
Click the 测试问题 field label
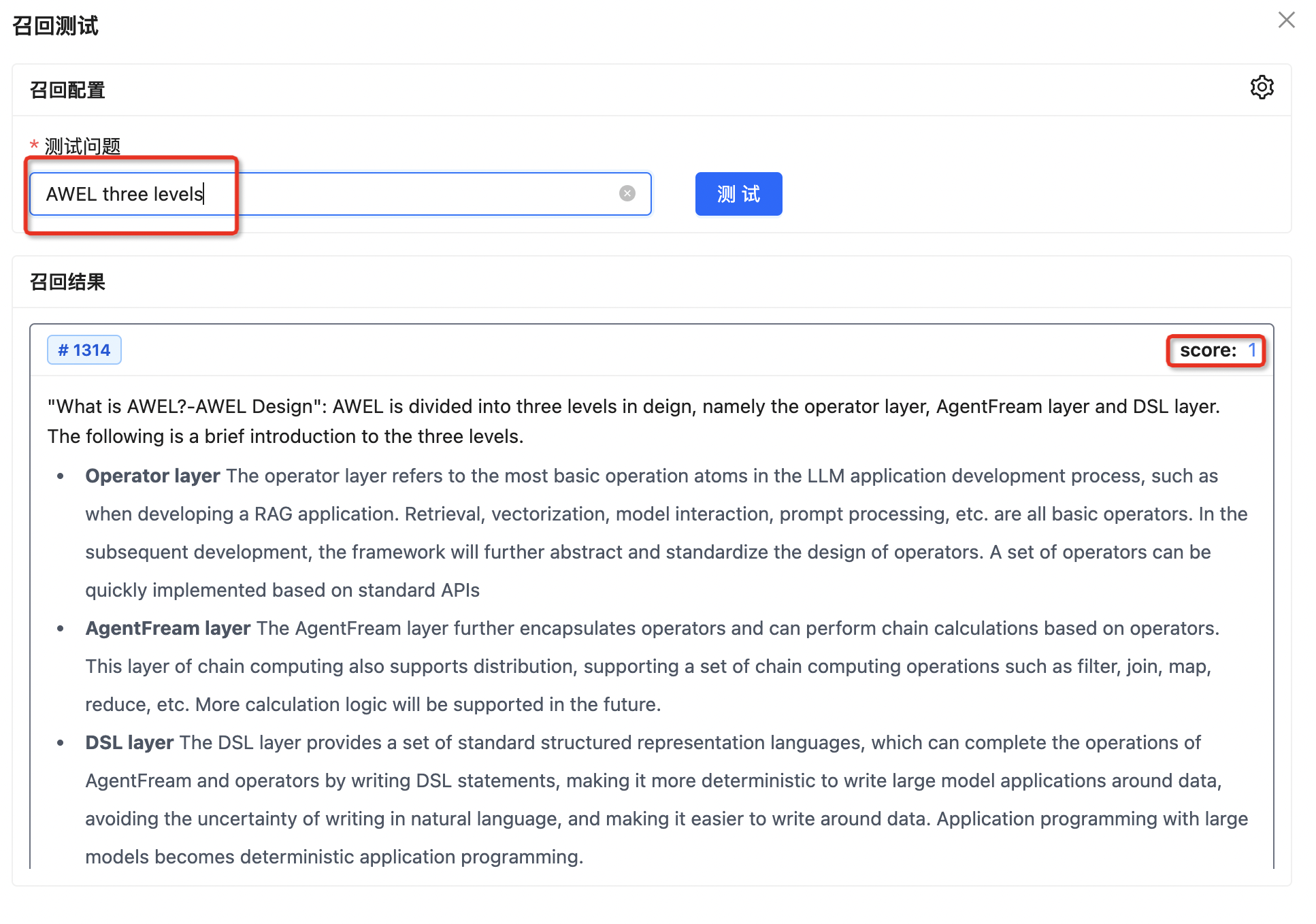pos(82,146)
